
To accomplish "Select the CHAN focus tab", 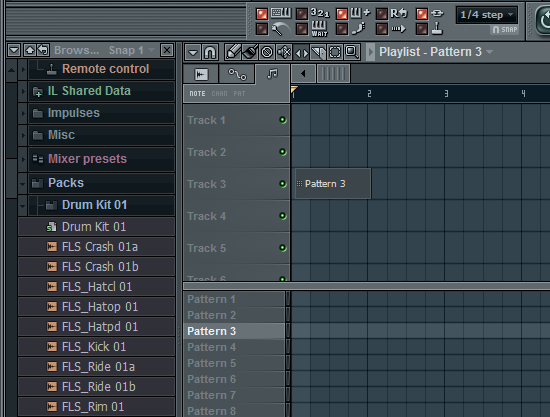I will click(x=219, y=94).
